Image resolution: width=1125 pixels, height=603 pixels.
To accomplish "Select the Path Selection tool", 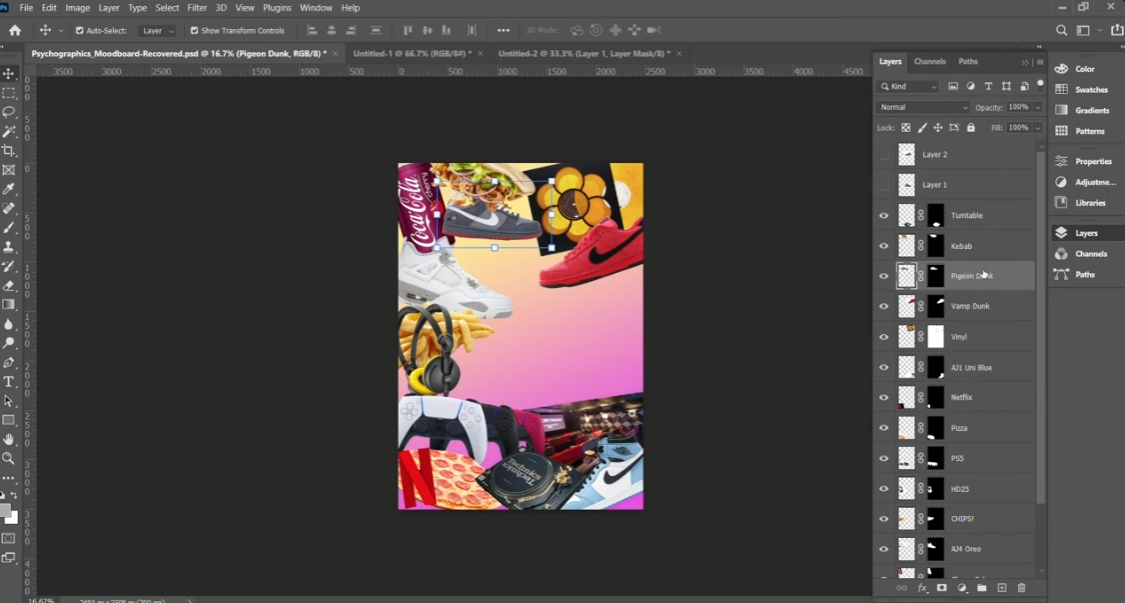I will [9, 401].
